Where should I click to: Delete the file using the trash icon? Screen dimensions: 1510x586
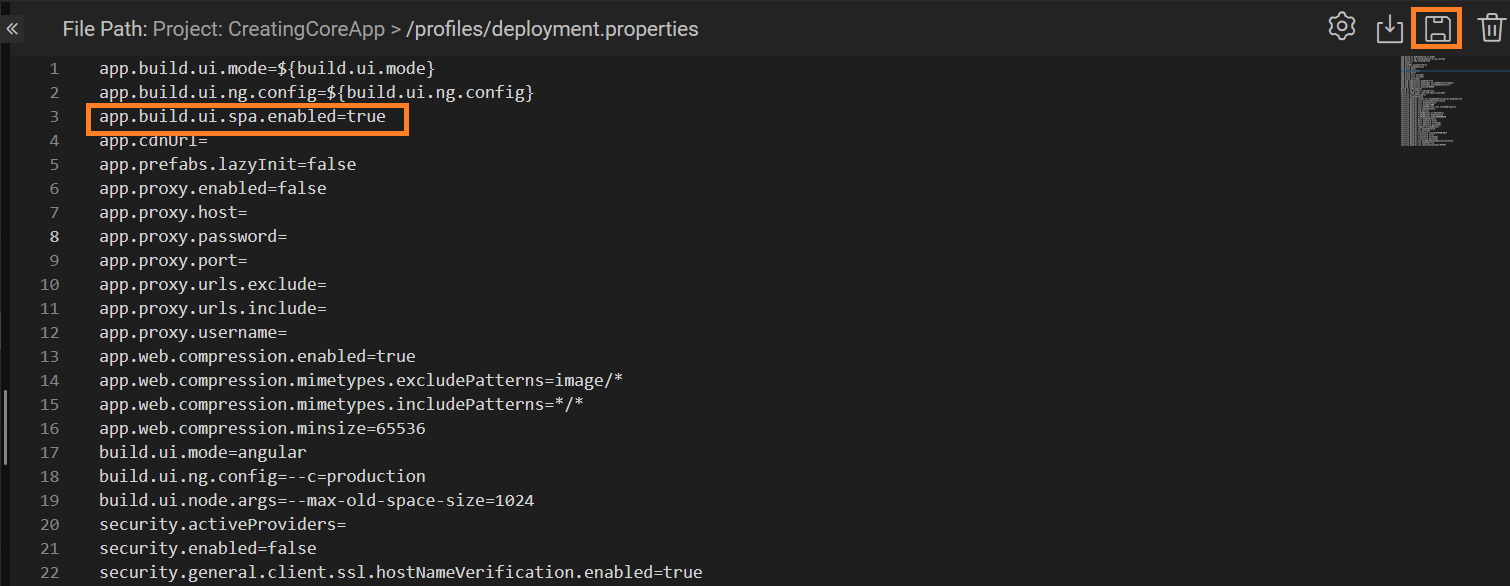tap(1490, 28)
